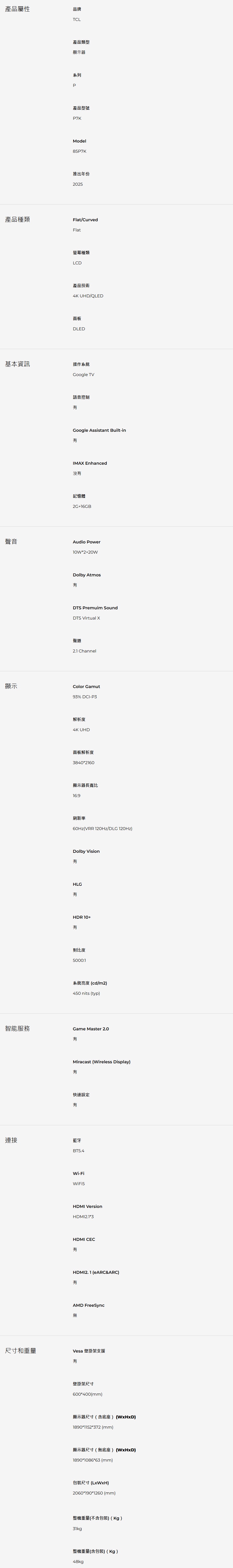Click the brand value TCL
This screenshot has height=1568, width=233.
coord(77,19)
